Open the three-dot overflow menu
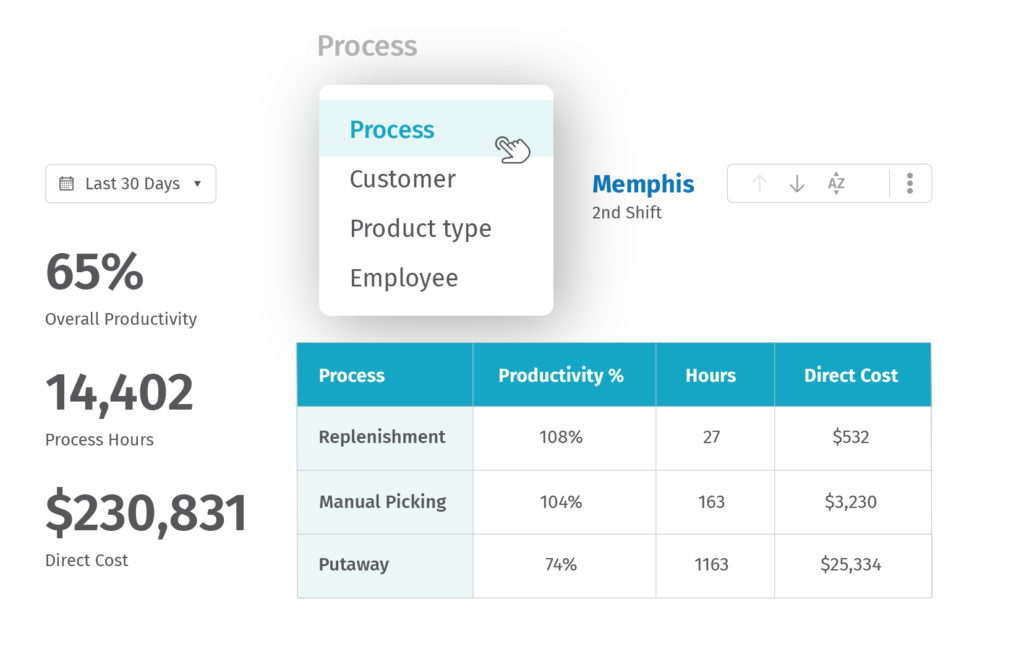Screen dimensions: 1024x667 point(909,183)
